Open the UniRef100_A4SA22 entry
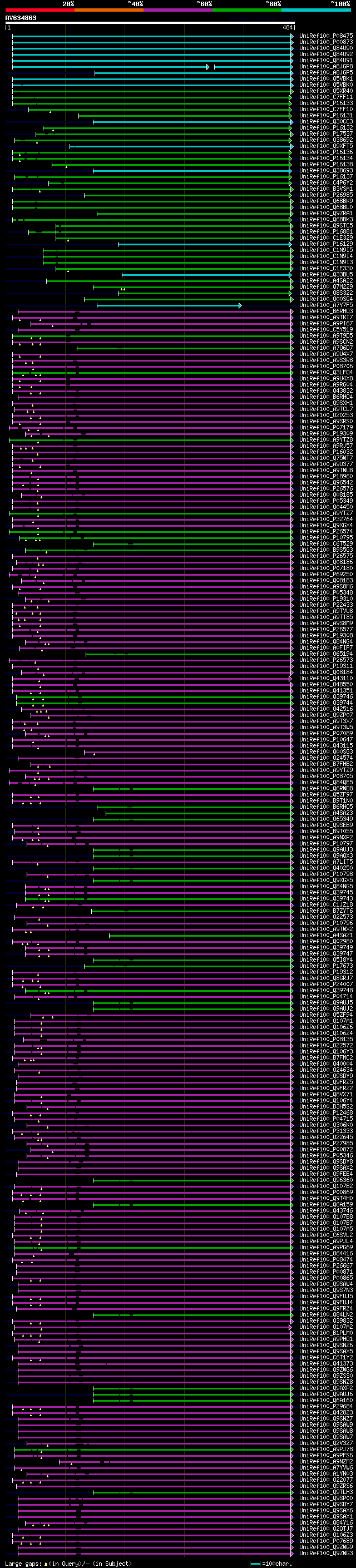The height and width of the screenshot is (1568, 356). pyautogui.click(x=326, y=280)
